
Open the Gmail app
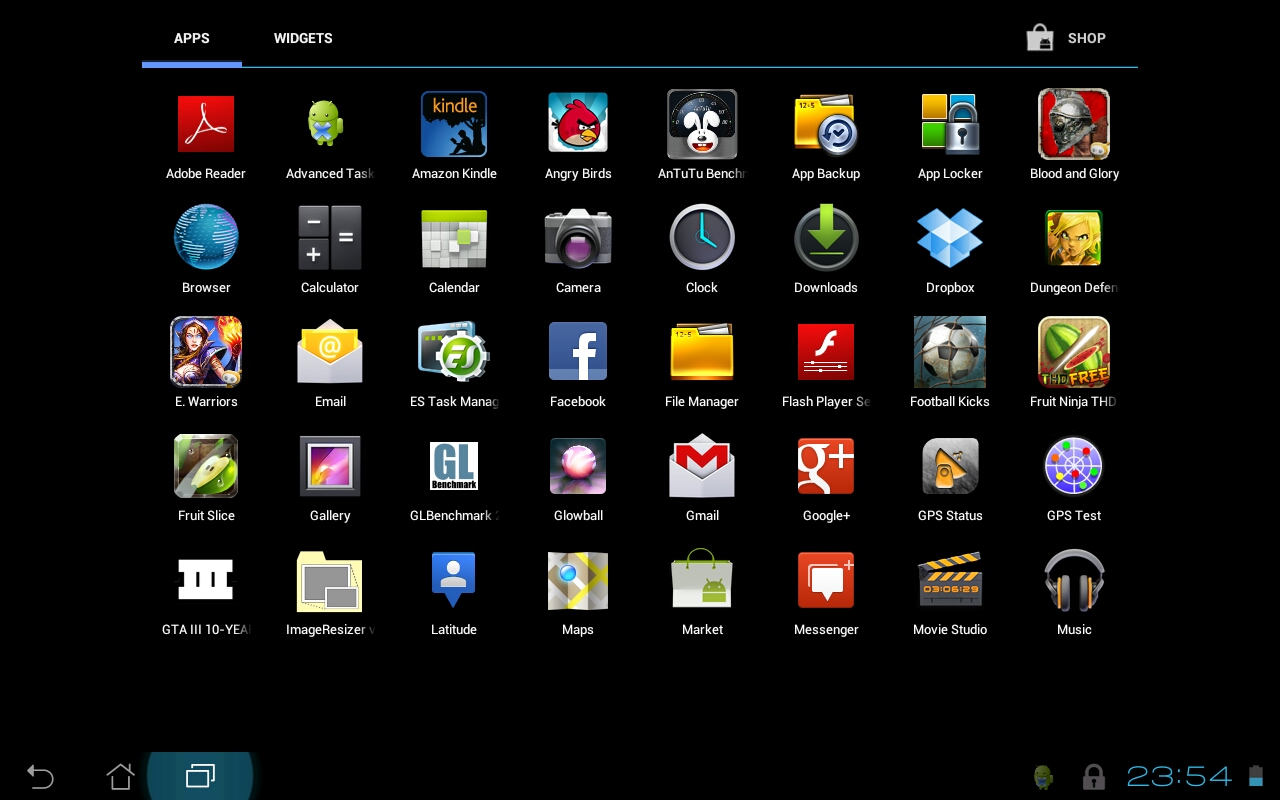pos(702,466)
